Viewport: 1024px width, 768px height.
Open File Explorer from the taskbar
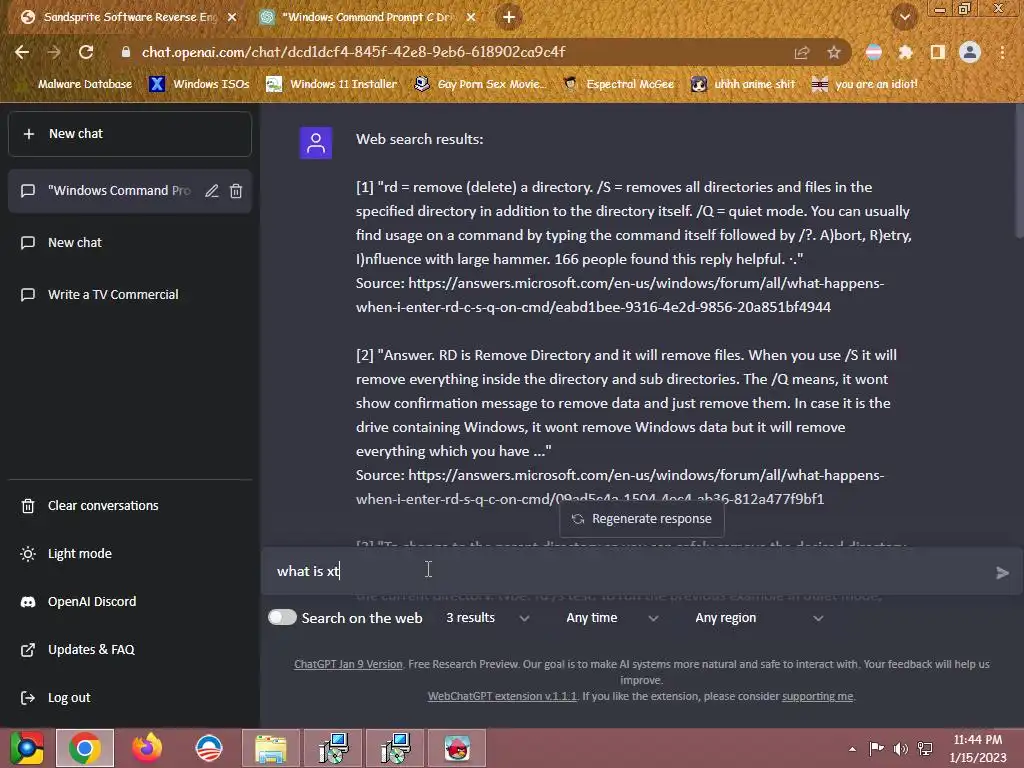click(x=271, y=748)
